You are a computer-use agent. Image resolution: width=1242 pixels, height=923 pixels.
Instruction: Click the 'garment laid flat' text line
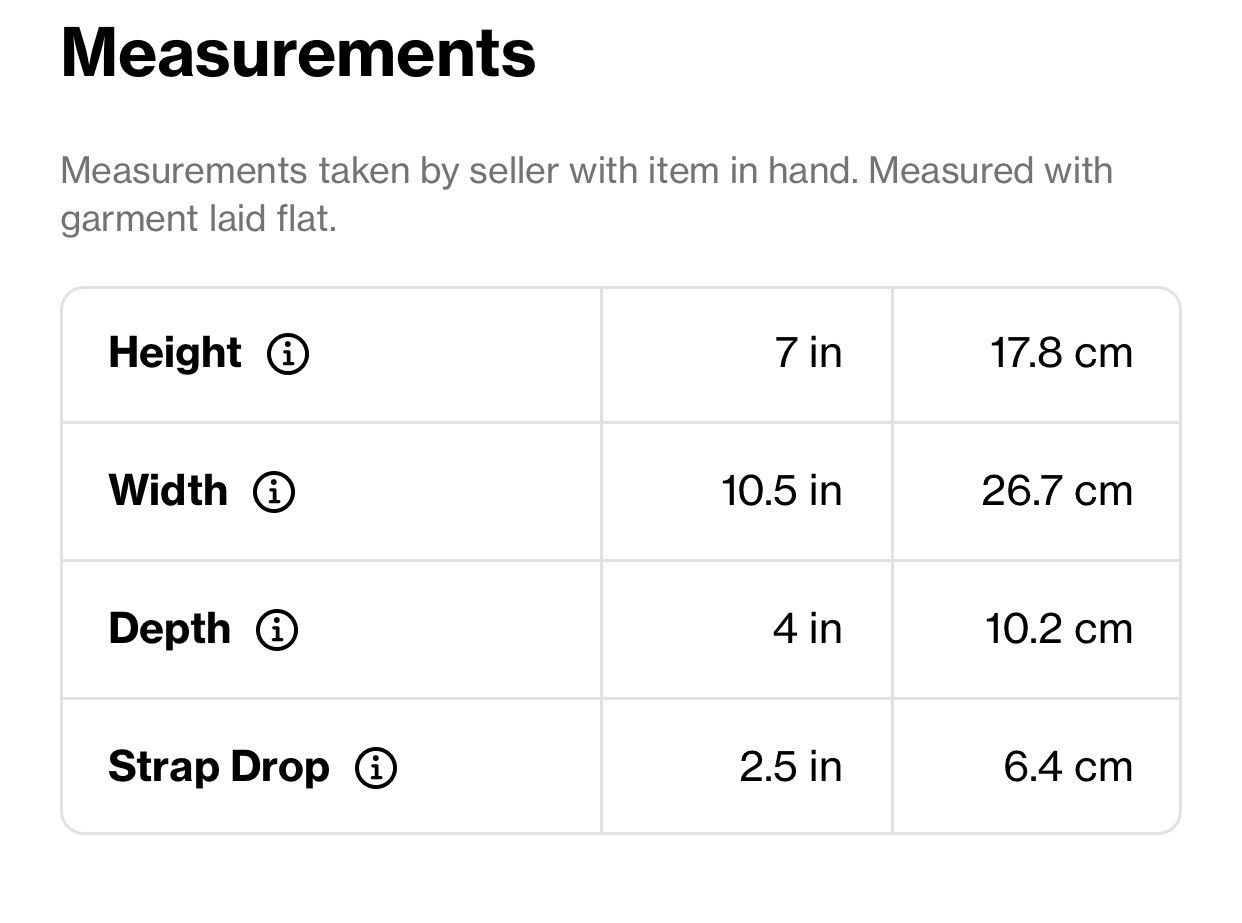point(199,218)
